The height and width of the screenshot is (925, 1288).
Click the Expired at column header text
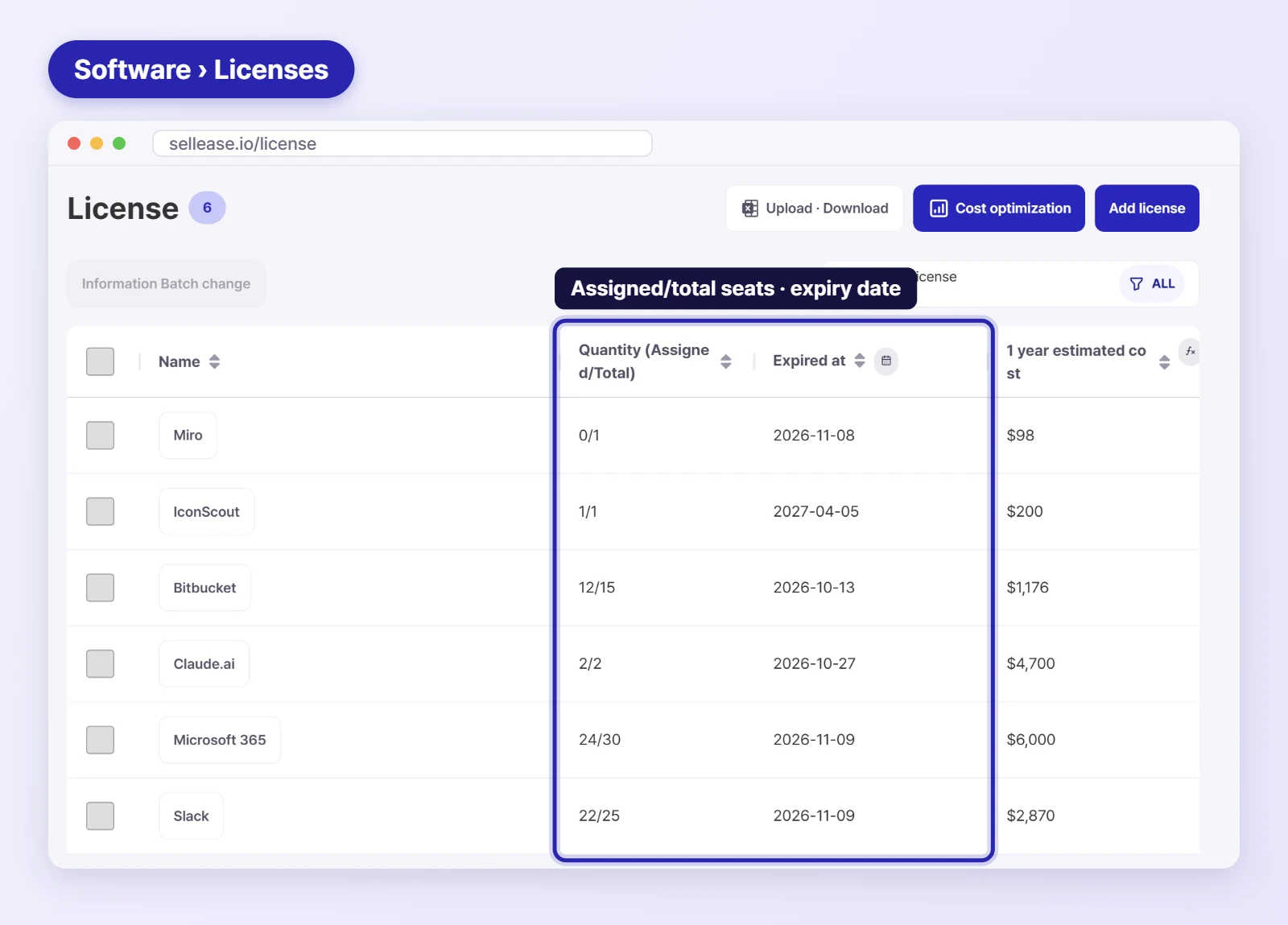coord(809,361)
